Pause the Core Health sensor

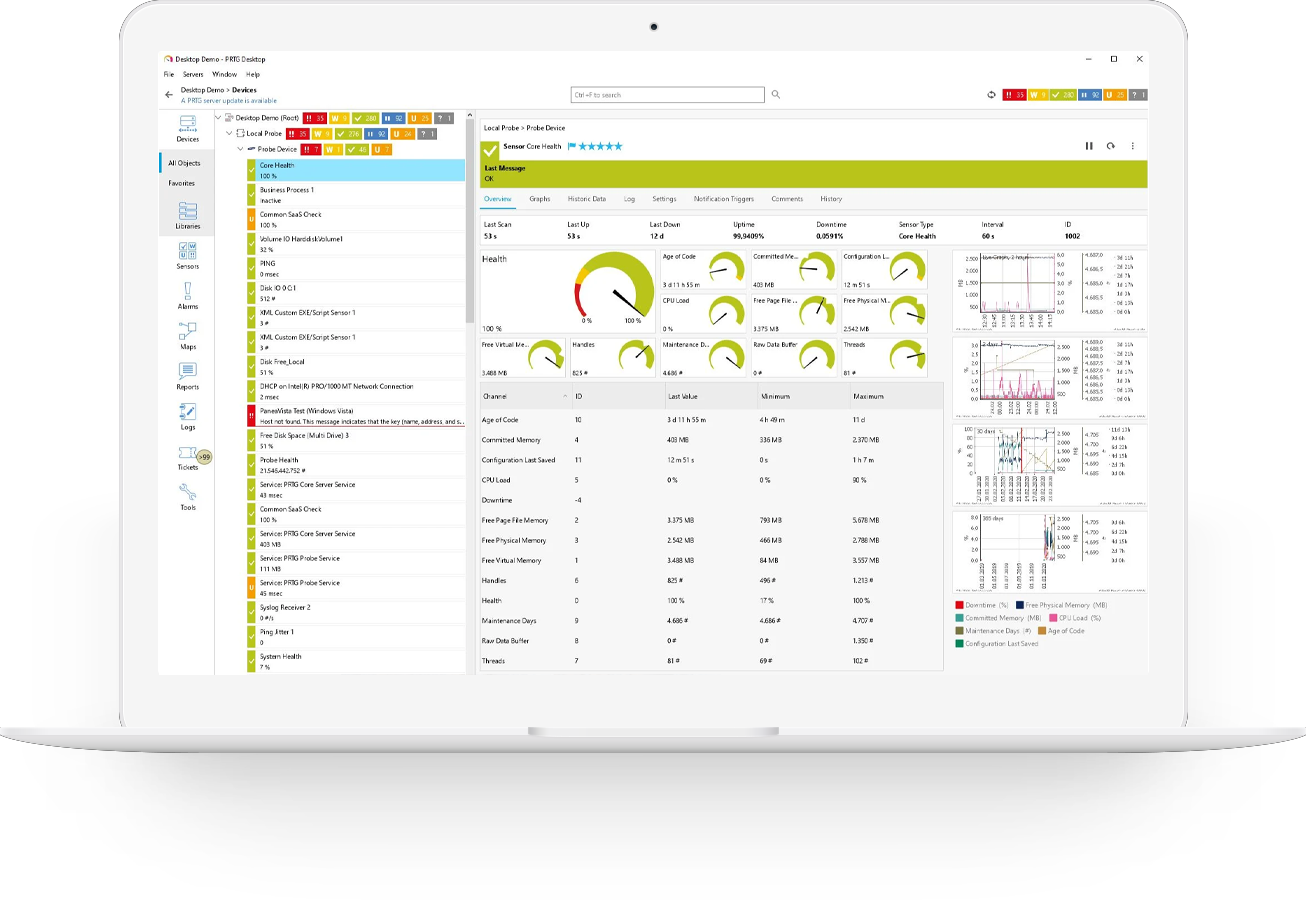[1089, 146]
